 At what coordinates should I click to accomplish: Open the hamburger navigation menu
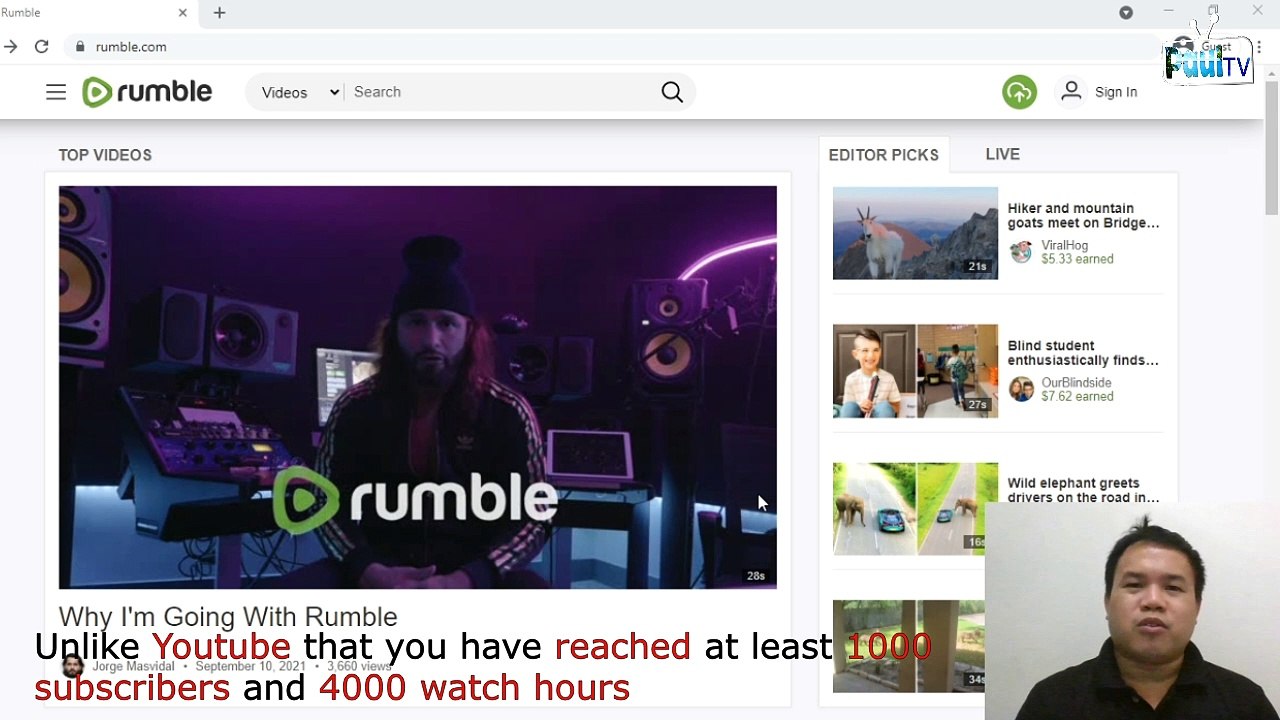tap(56, 92)
